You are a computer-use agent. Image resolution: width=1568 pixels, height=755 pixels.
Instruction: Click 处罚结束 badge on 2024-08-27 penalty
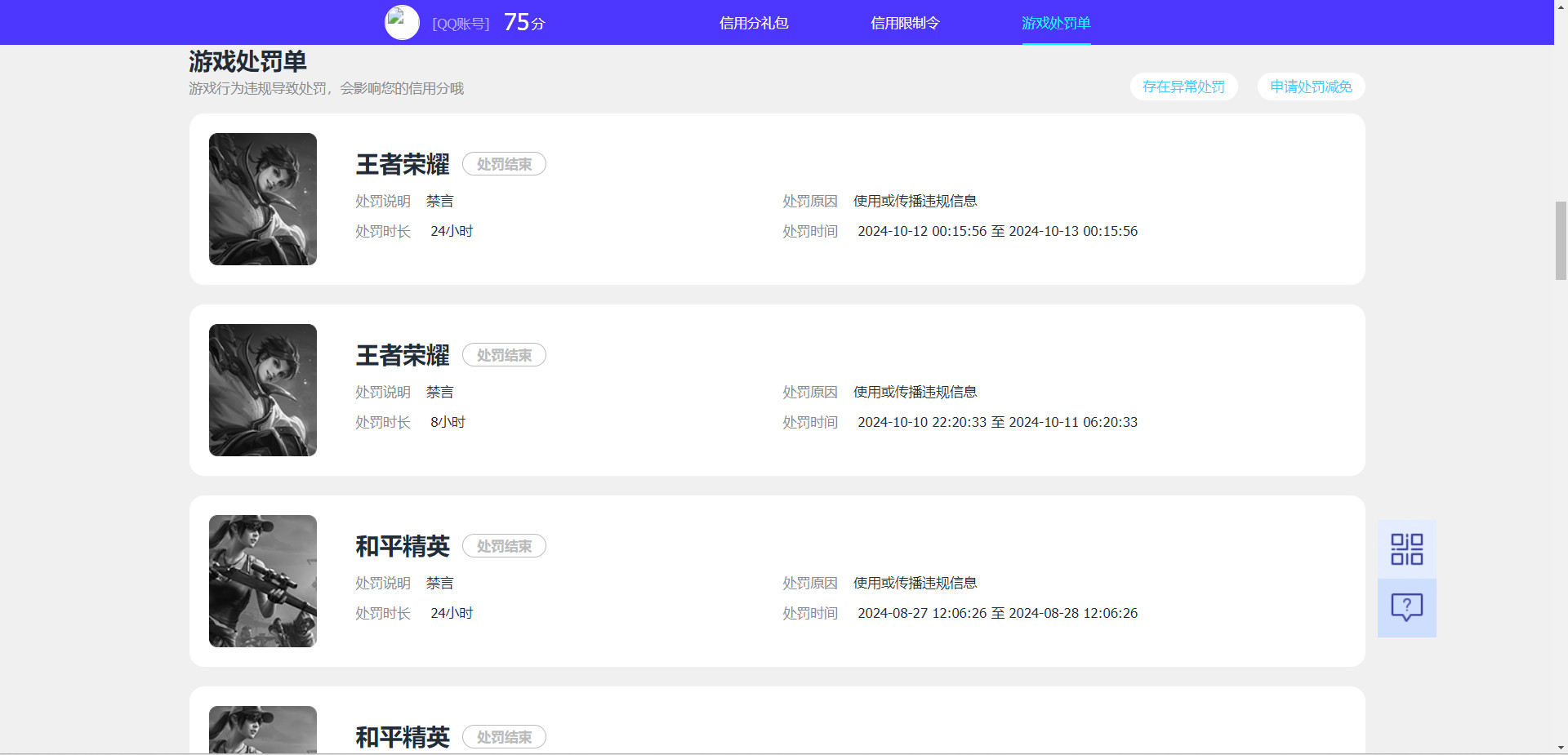504,546
